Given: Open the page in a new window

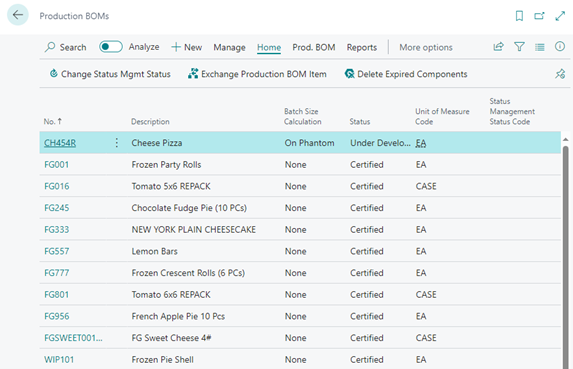Looking at the screenshot, I should click(539, 16).
